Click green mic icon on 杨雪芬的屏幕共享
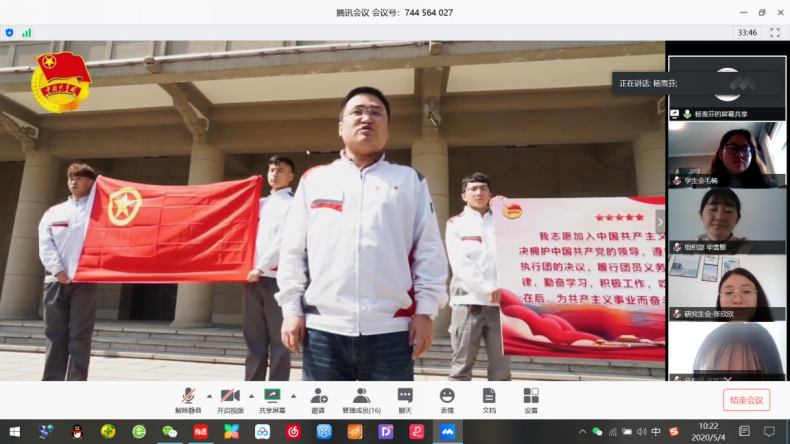 pos(687,114)
